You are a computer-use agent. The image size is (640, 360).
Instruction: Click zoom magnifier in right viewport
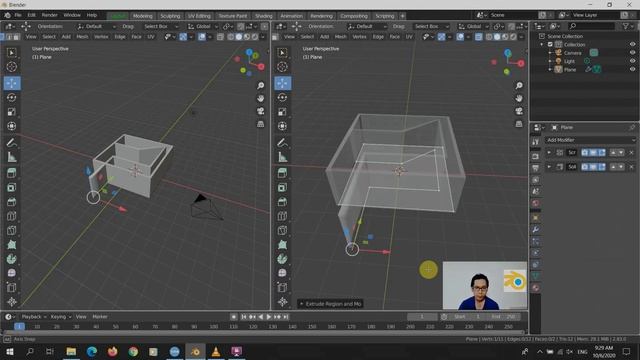(519, 86)
